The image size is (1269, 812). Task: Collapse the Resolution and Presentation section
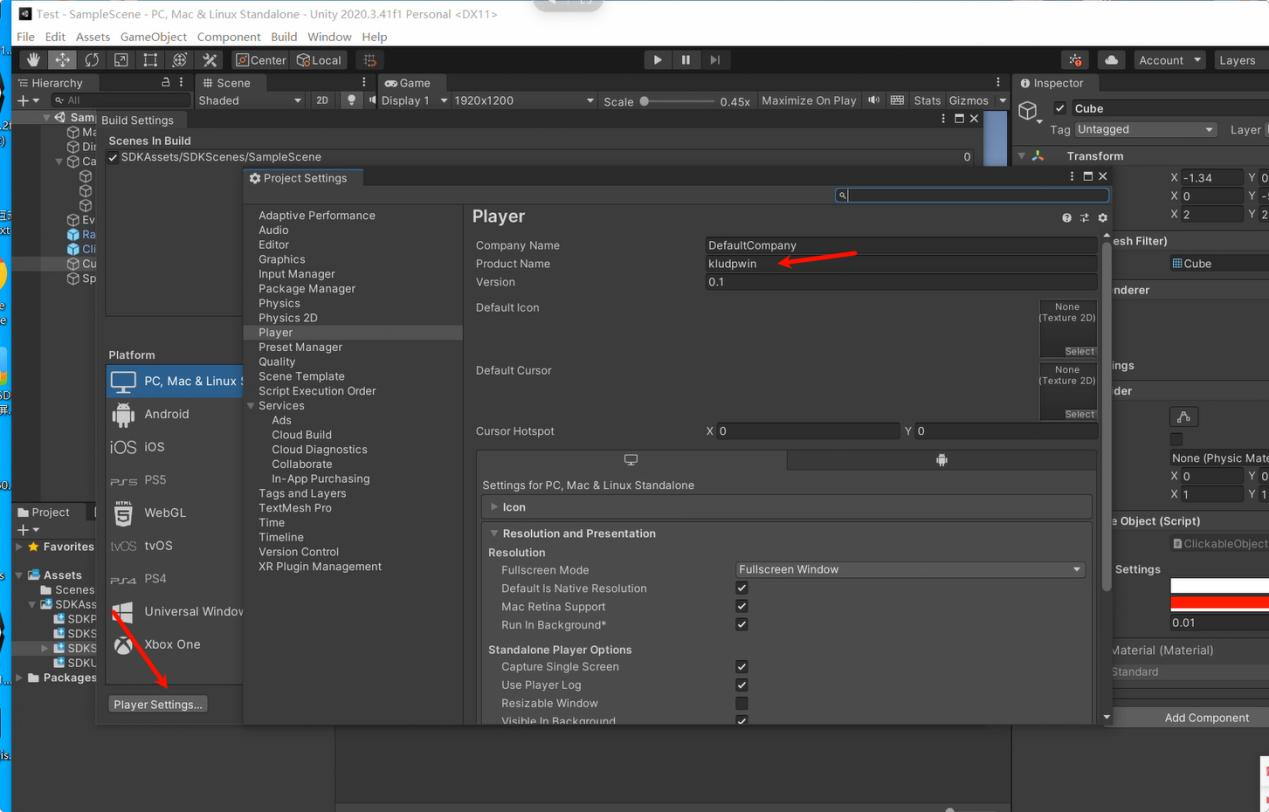click(x=493, y=533)
